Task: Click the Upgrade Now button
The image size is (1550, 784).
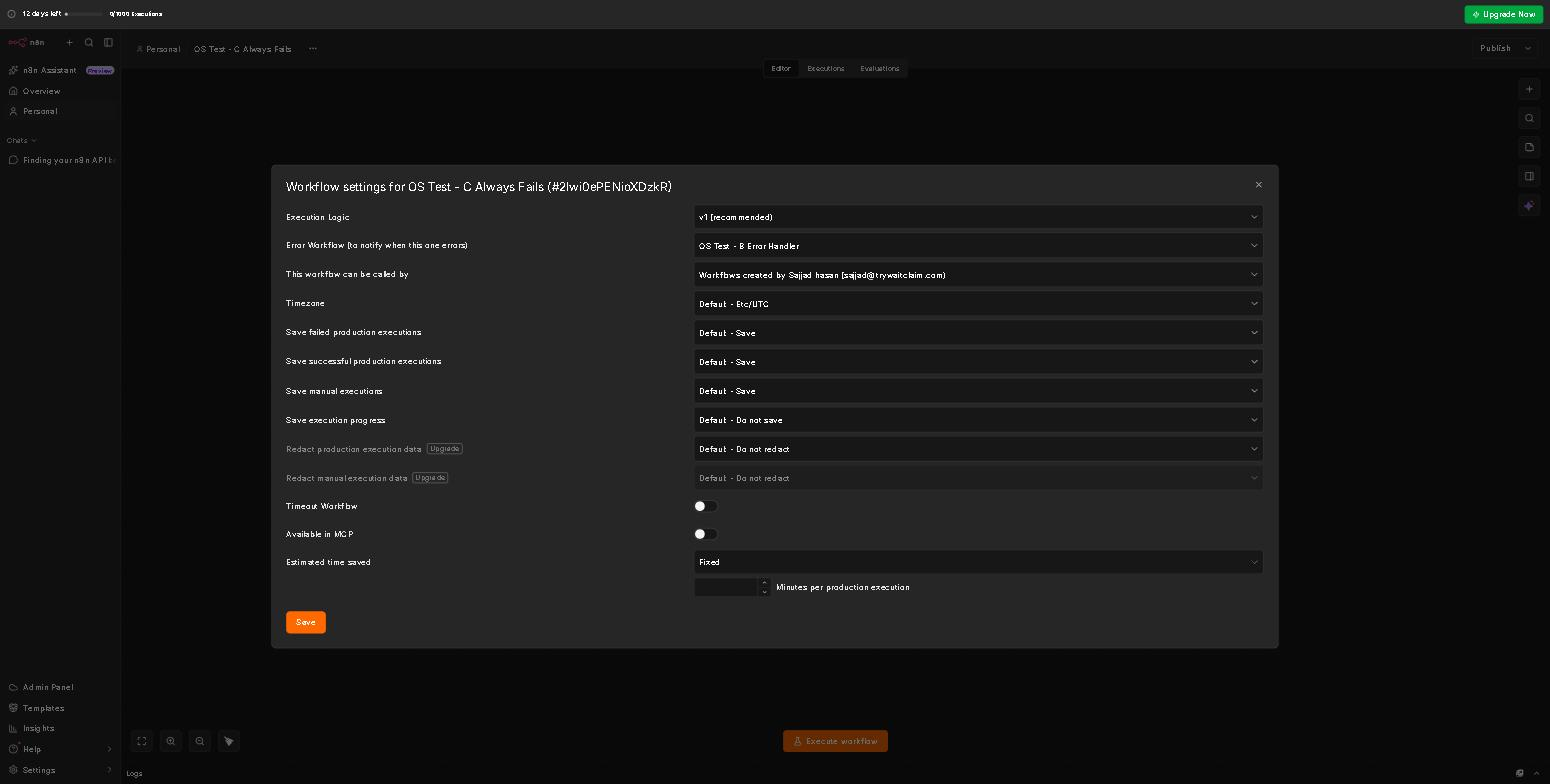Action: point(1503,14)
